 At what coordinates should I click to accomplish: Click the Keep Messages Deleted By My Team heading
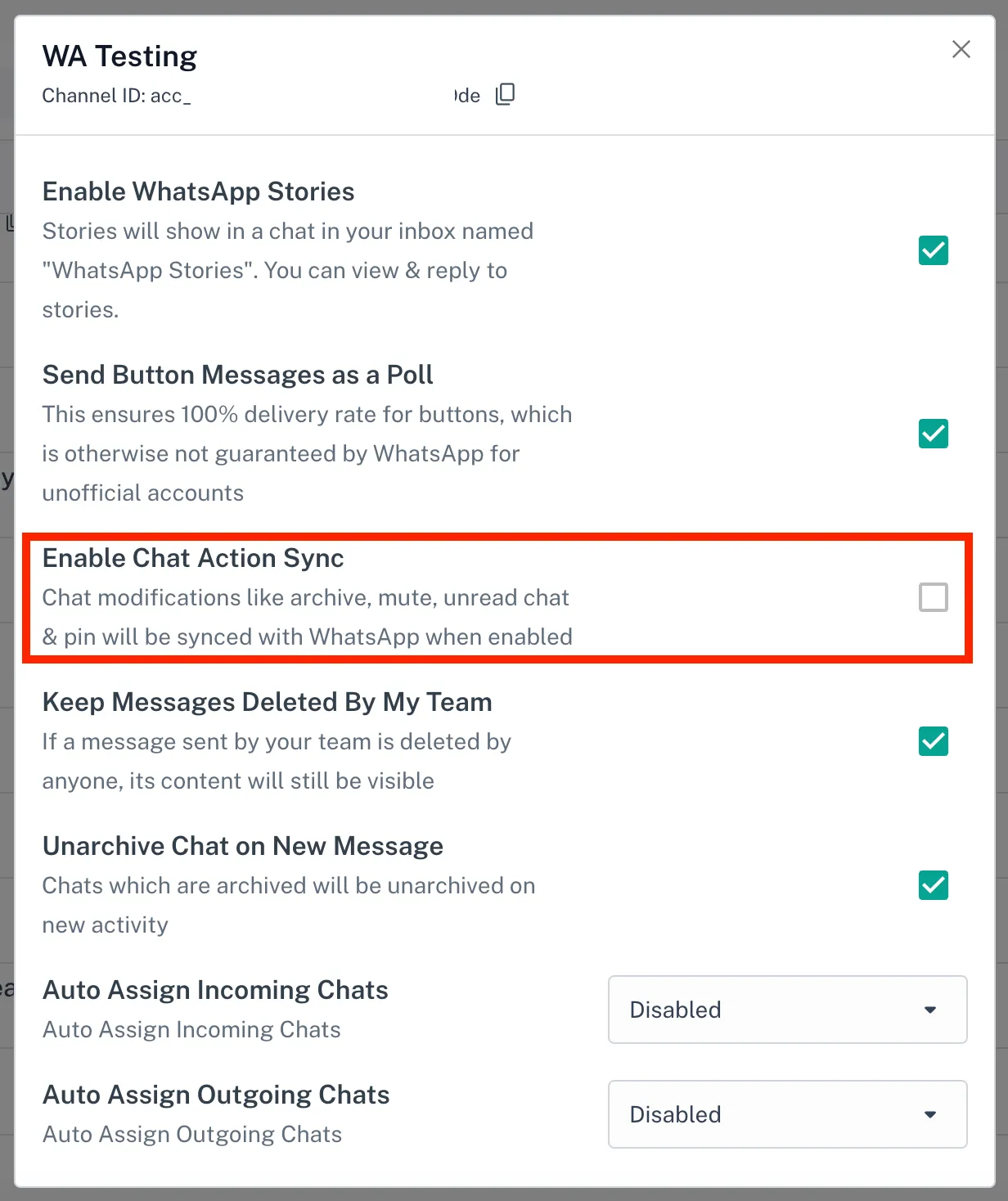coord(267,702)
